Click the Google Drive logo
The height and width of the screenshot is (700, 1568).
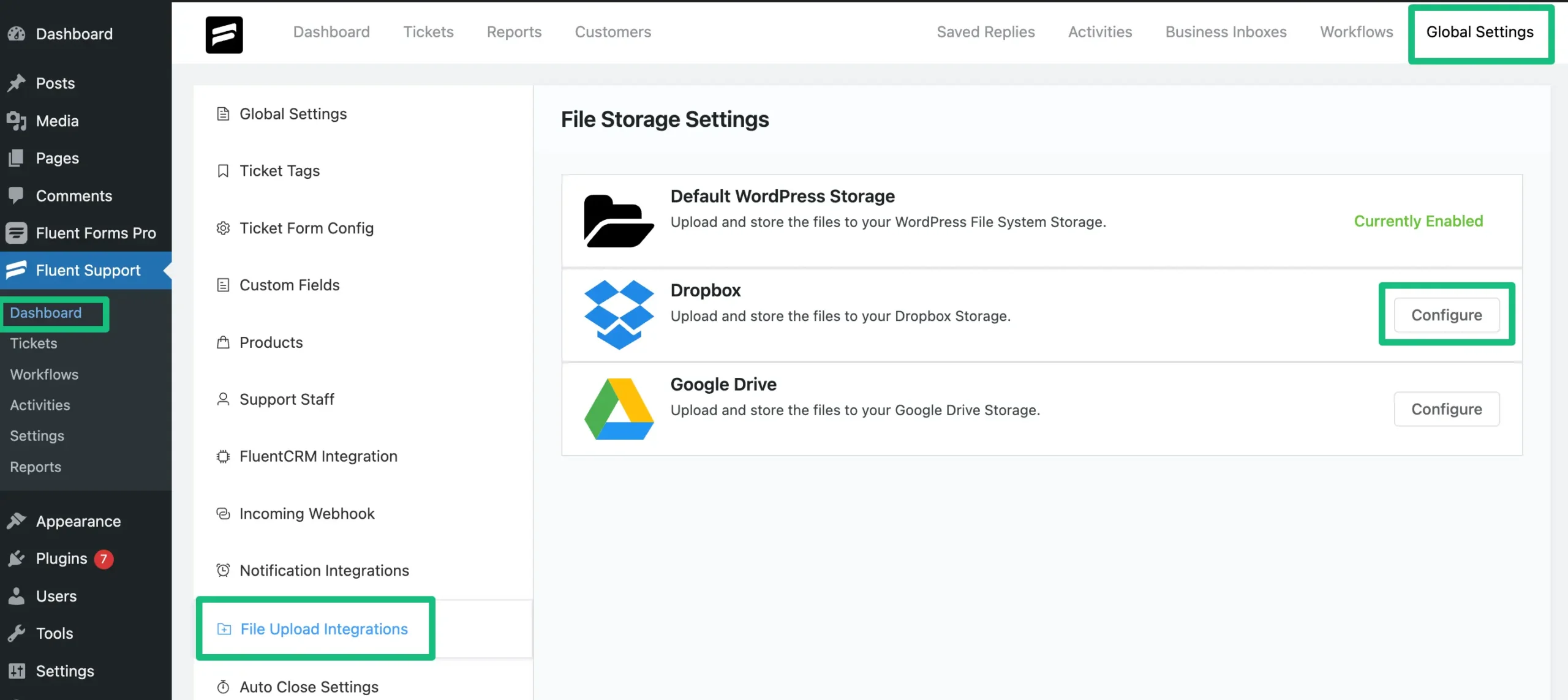click(x=619, y=408)
